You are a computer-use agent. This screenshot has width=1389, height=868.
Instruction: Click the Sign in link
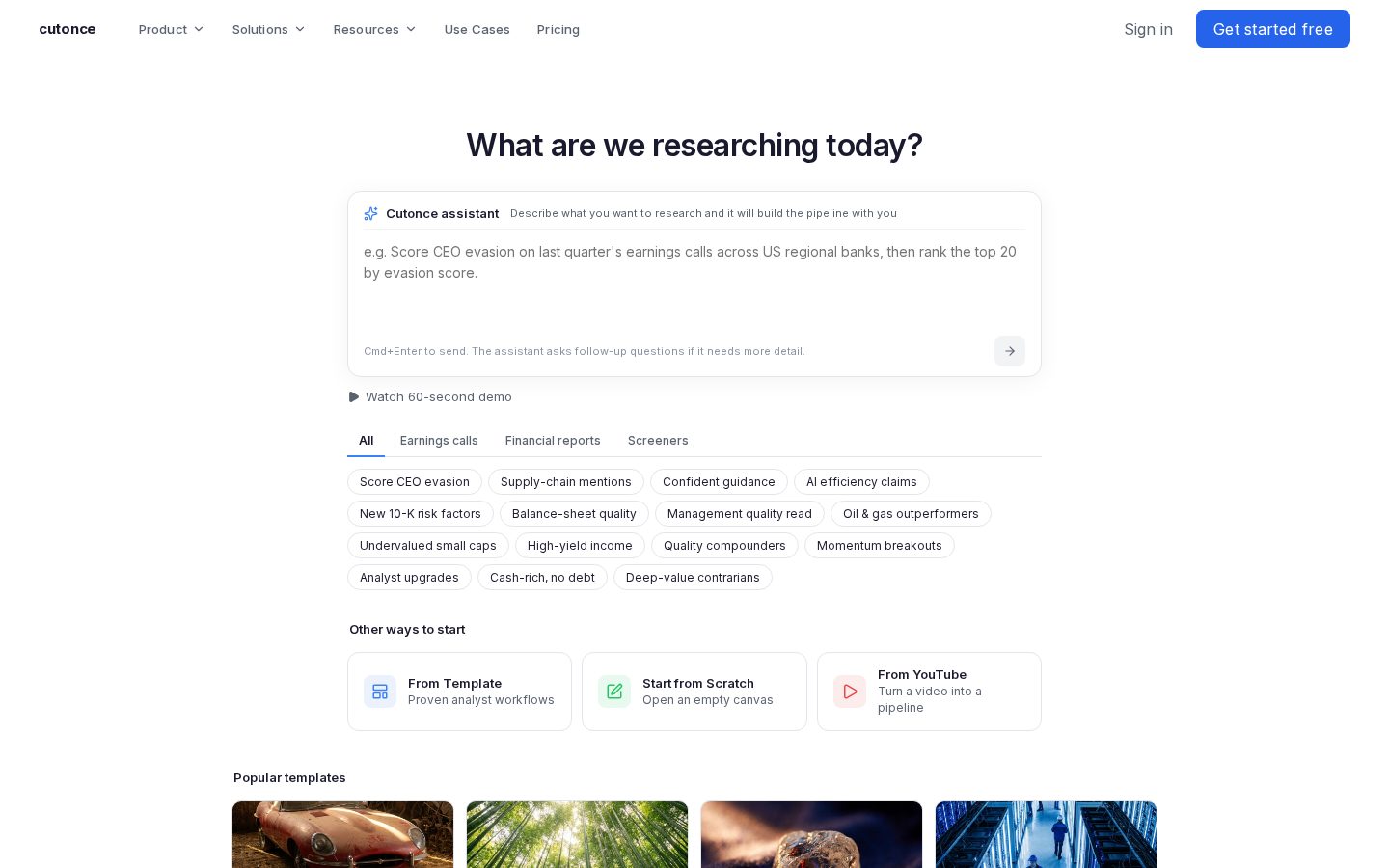point(1148,29)
